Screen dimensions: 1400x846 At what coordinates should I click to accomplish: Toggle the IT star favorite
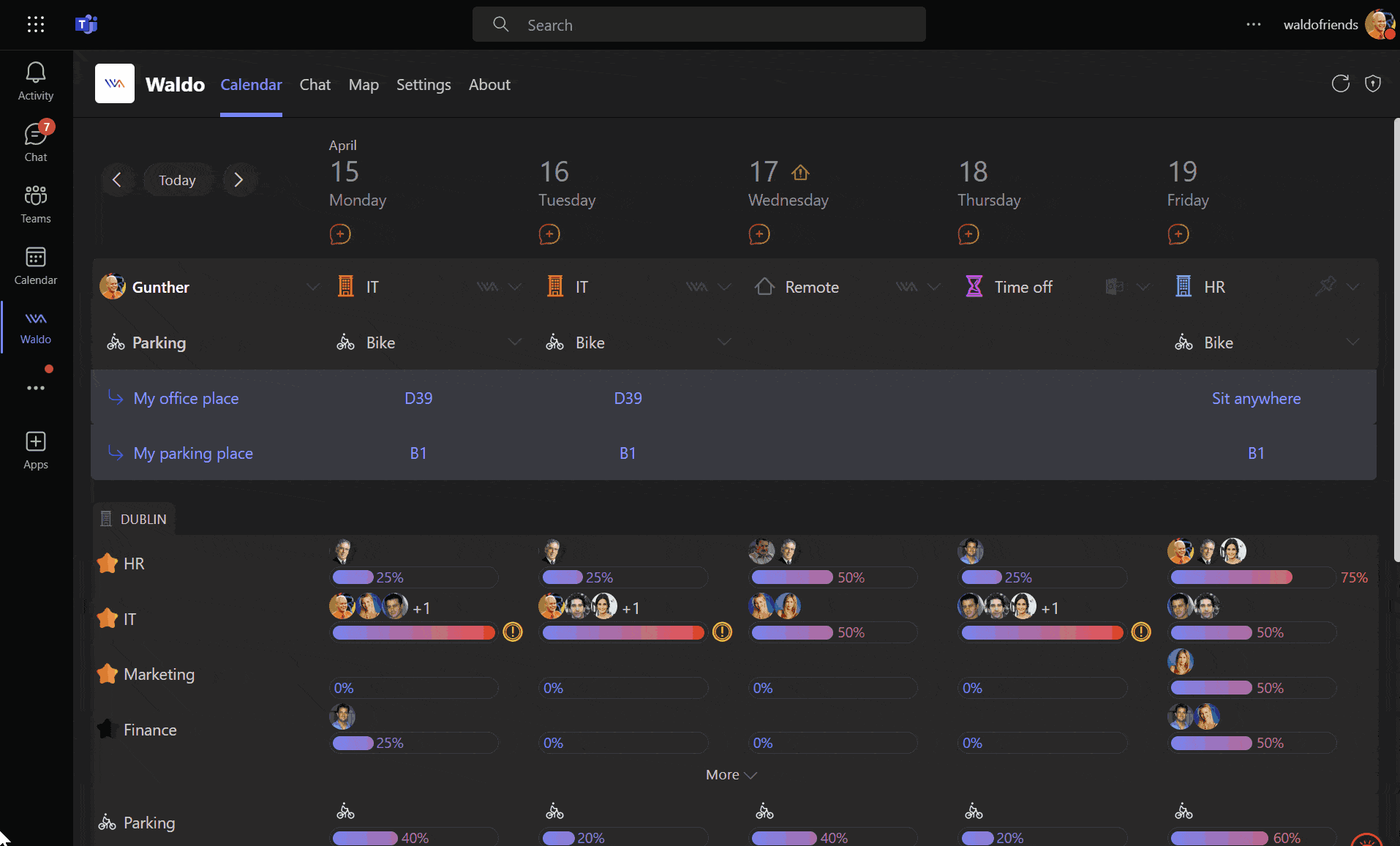(x=108, y=618)
